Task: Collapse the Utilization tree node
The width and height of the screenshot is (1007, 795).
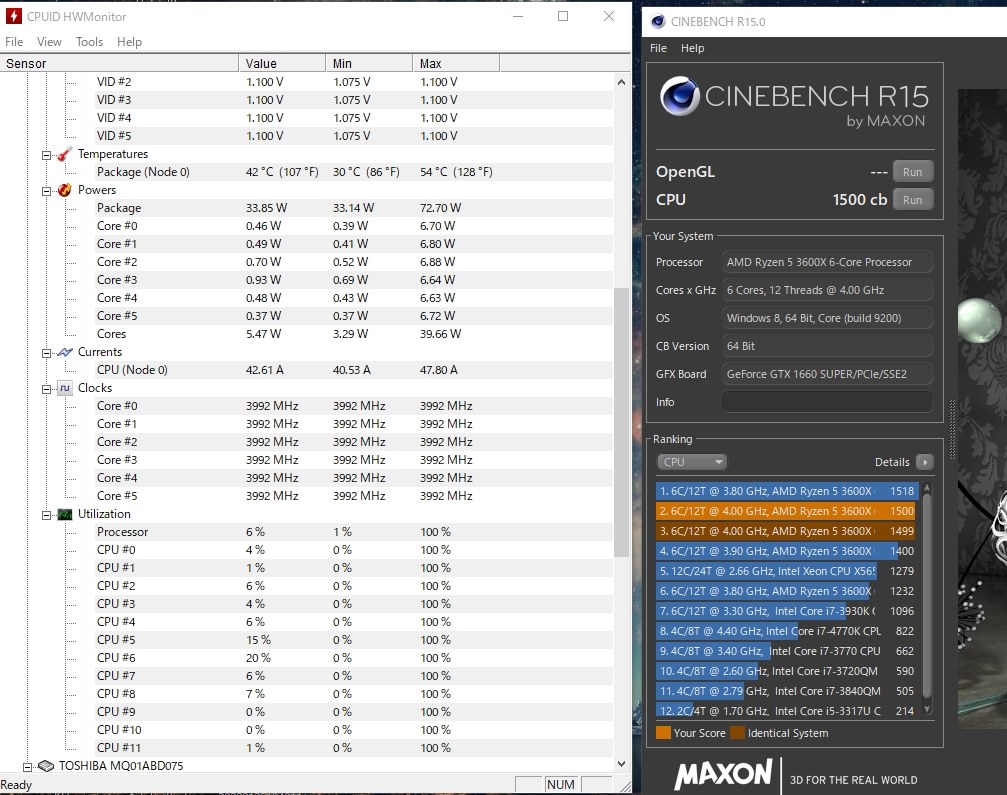Action: point(46,514)
